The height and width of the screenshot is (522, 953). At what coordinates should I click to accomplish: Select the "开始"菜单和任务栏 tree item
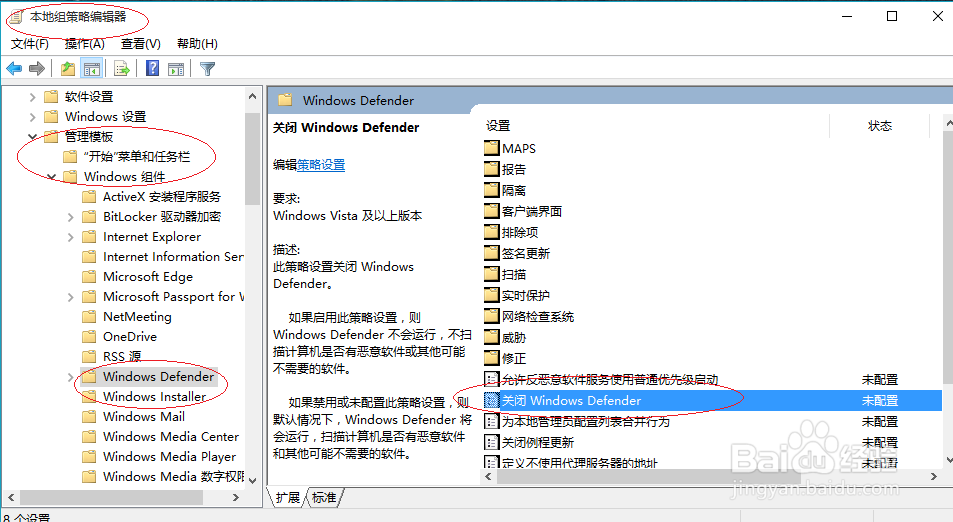(137, 157)
